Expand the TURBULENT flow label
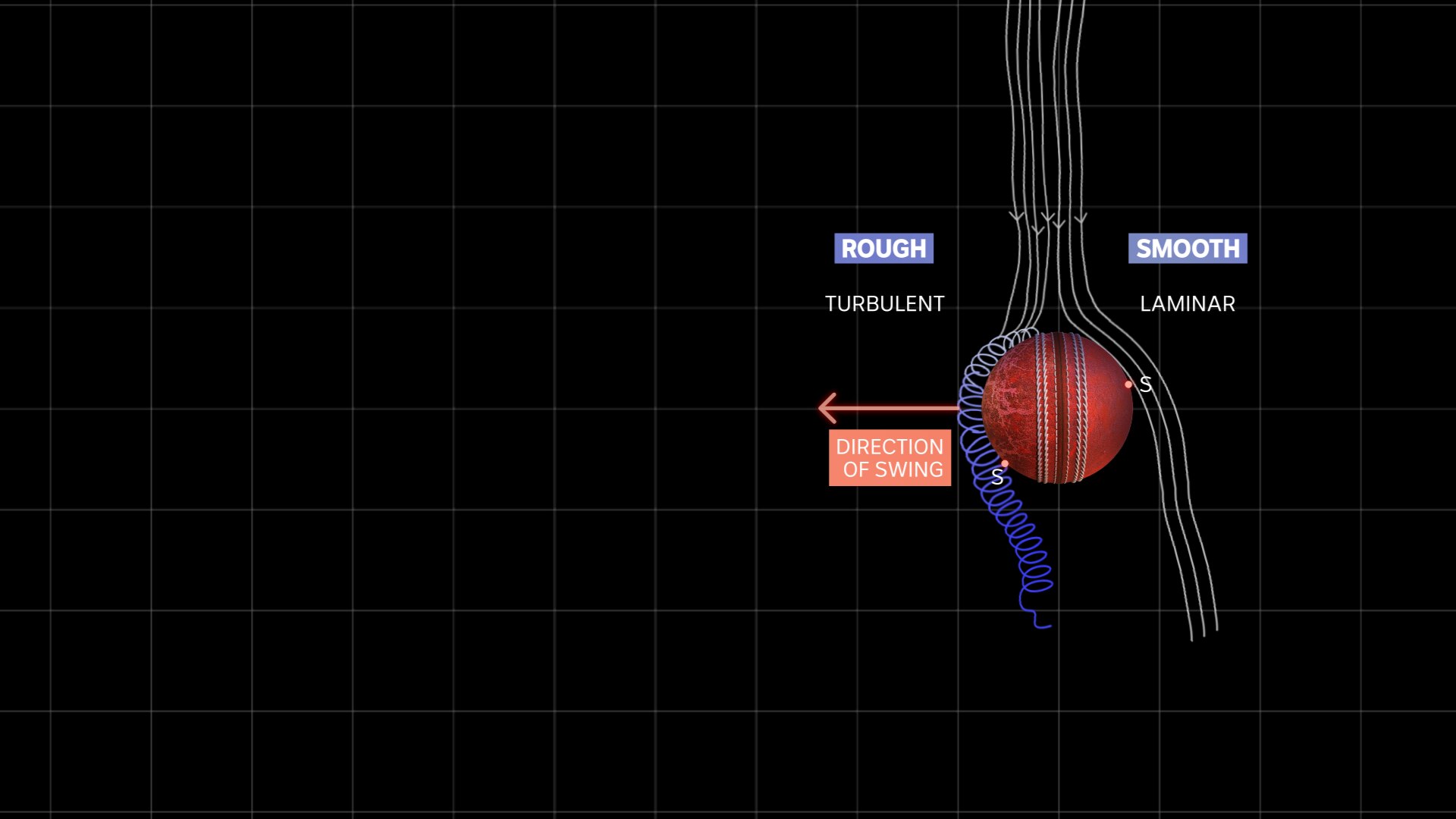The height and width of the screenshot is (819, 1456). coord(885,304)
